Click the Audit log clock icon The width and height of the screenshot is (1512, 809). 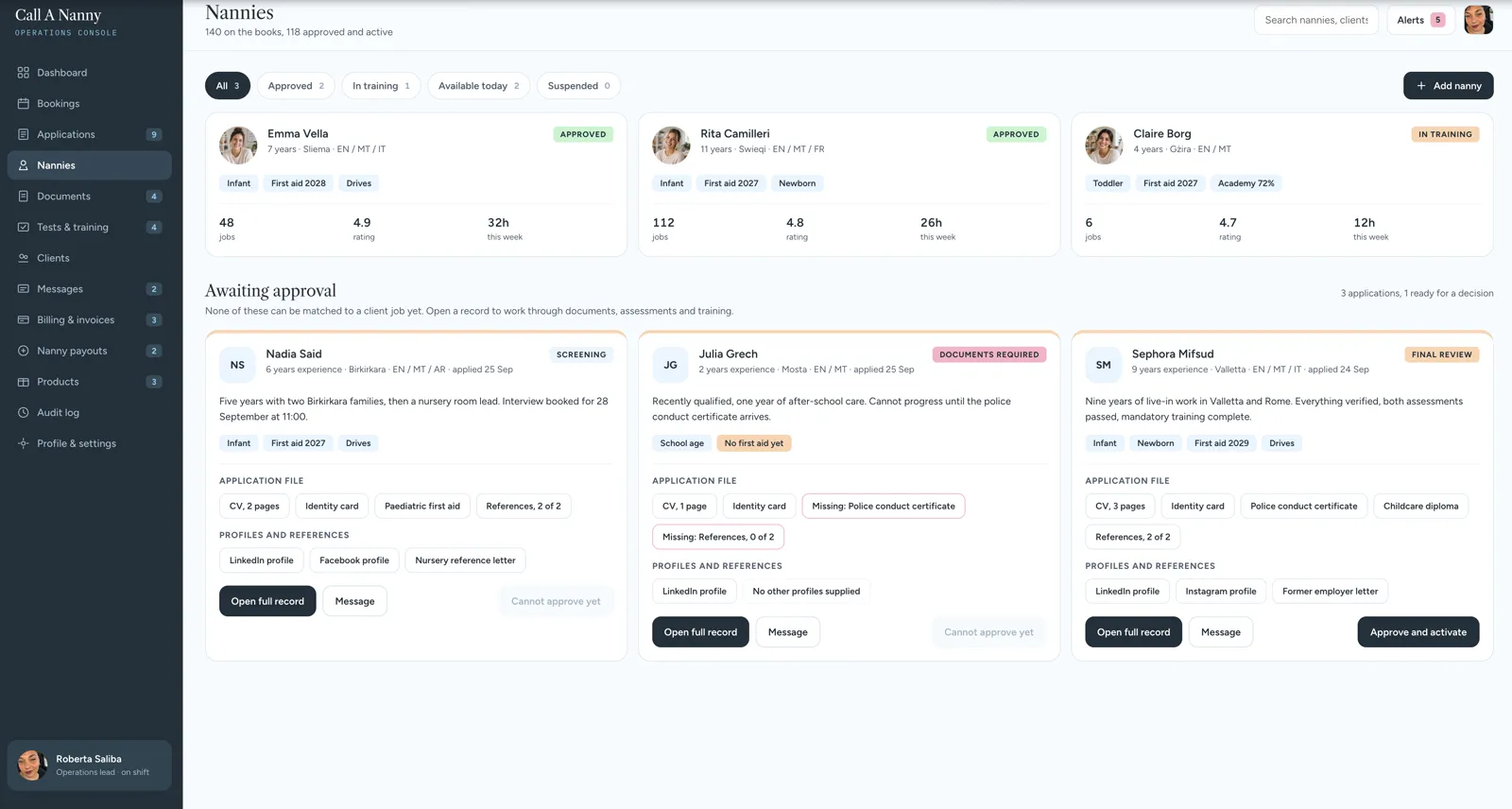24,412
